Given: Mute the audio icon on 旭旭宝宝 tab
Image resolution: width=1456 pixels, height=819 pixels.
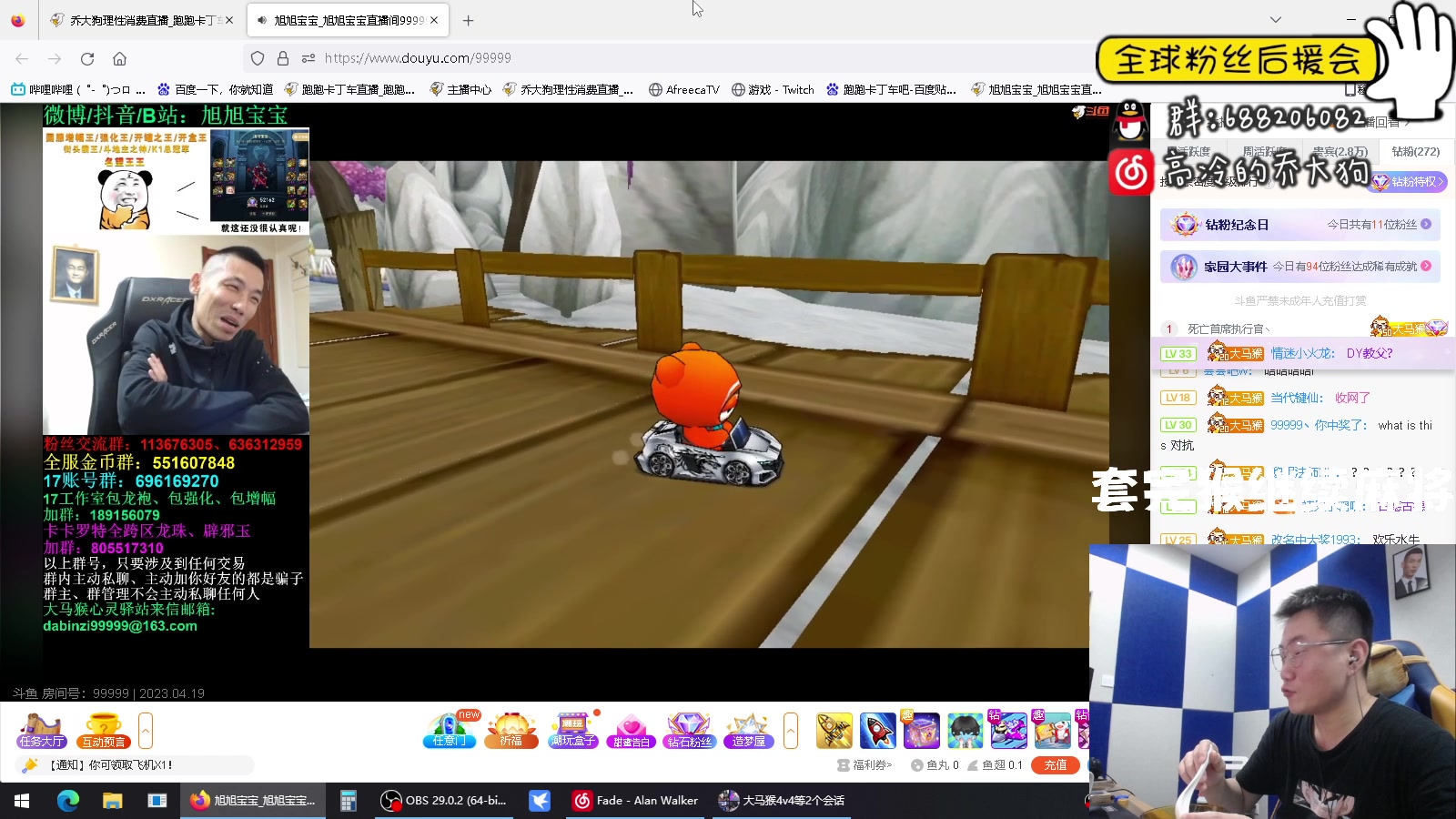Looking at the screenshot, I should 262,20.
